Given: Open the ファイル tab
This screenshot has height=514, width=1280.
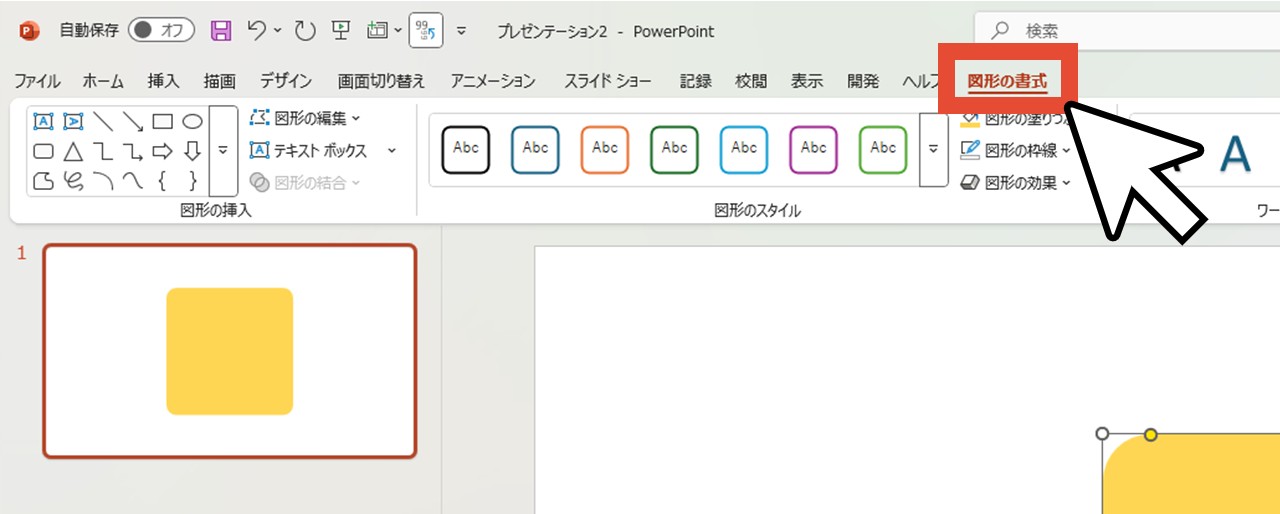Looking at the screenshot, I should point(37,81).
